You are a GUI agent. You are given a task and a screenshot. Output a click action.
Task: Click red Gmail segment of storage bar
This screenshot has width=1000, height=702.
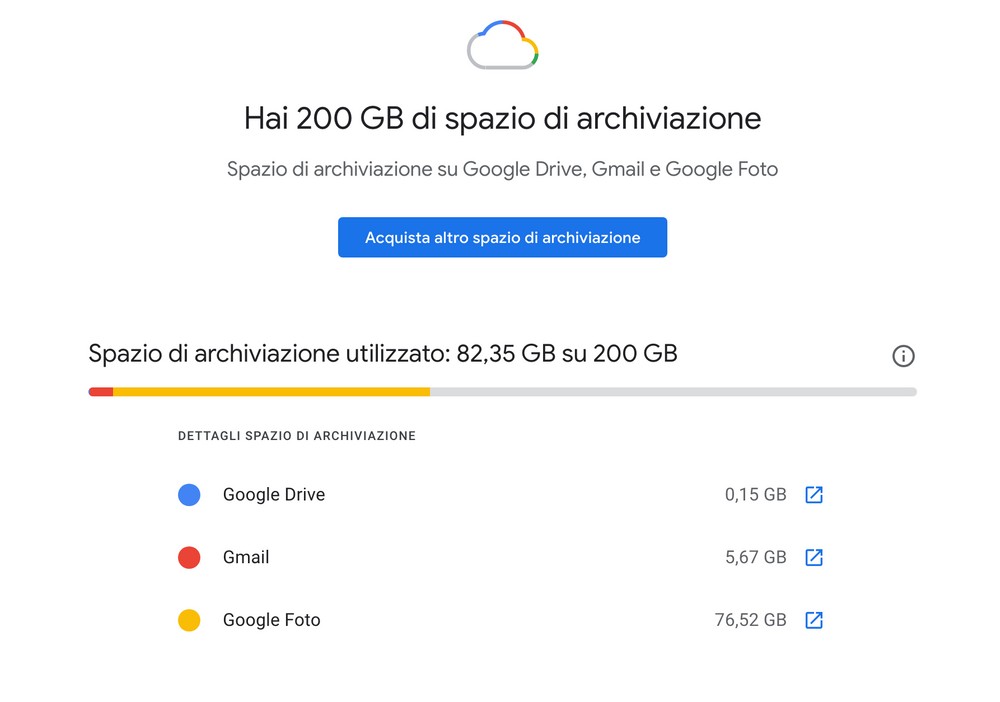pyautogui.click(x=101, y=391)
